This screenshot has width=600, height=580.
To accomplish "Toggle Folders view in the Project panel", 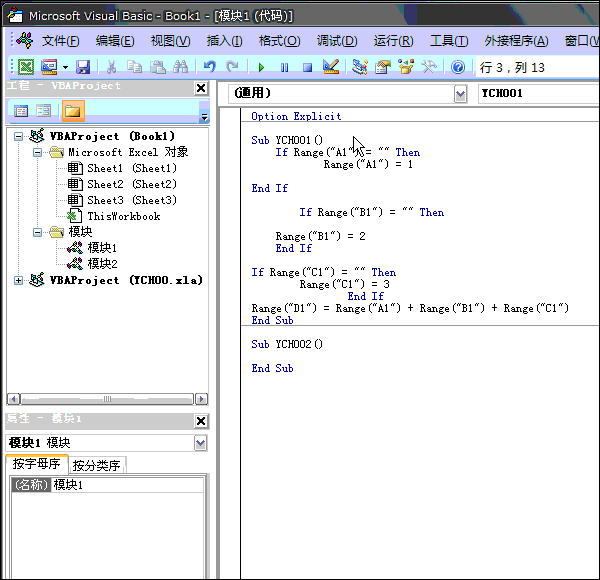I will pyautogui.click(x=74, y=110).
